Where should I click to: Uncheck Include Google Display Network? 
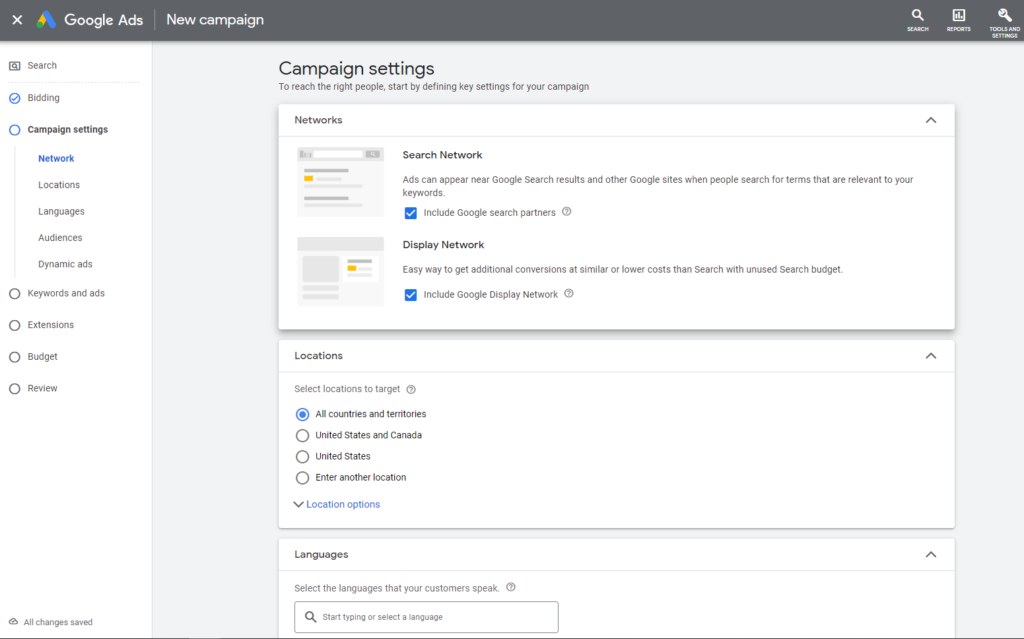(411, 295)
